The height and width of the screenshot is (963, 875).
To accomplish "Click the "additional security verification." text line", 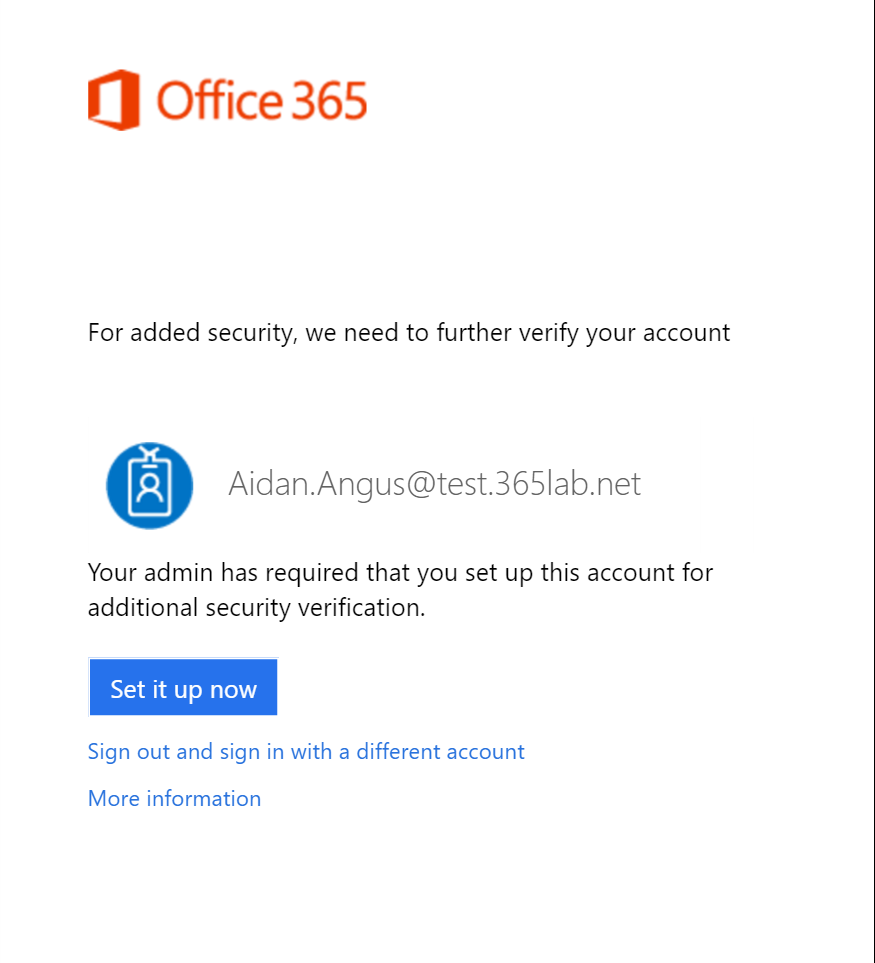I will [x=256, y=607].
